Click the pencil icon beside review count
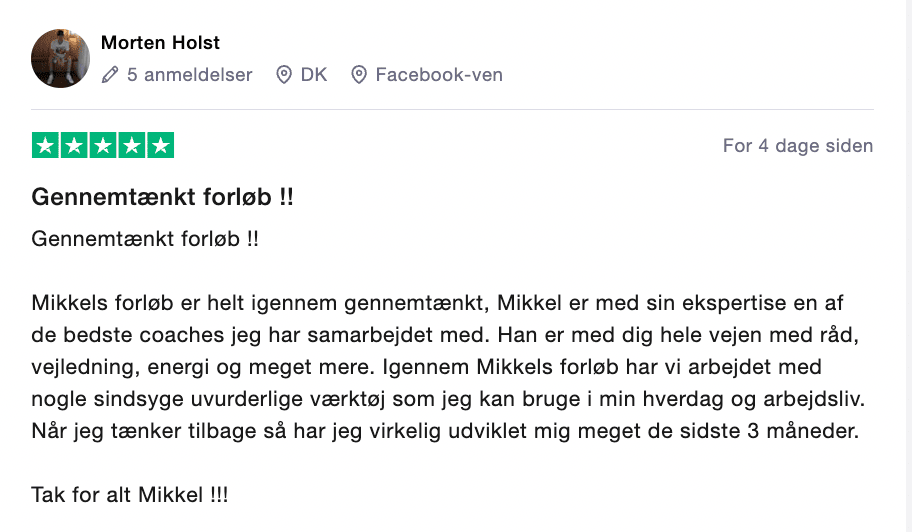 pyautogui.click(x=110, y=75)
